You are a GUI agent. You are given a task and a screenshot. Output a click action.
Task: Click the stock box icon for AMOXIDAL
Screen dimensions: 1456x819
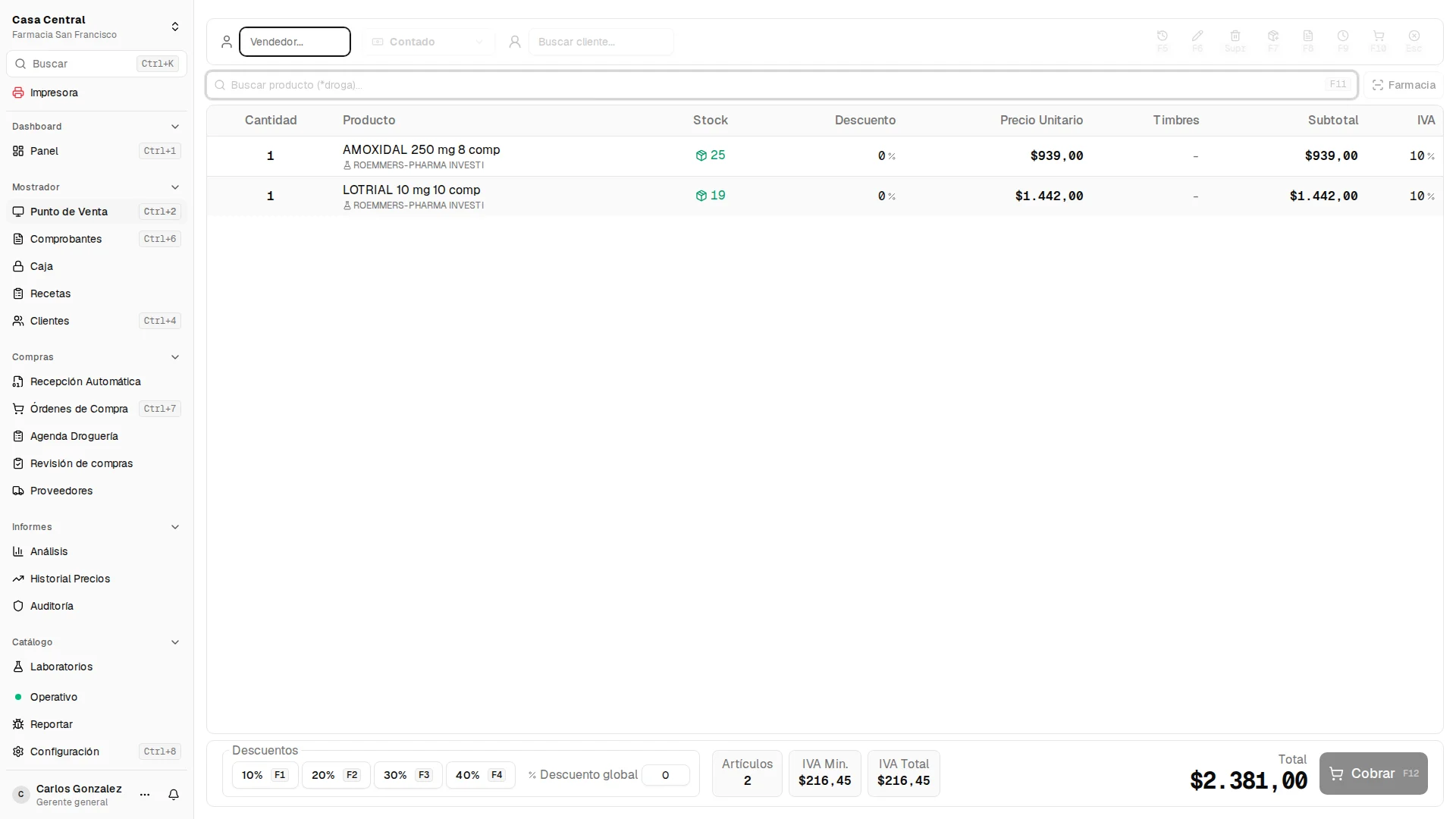tap(701, 155)
